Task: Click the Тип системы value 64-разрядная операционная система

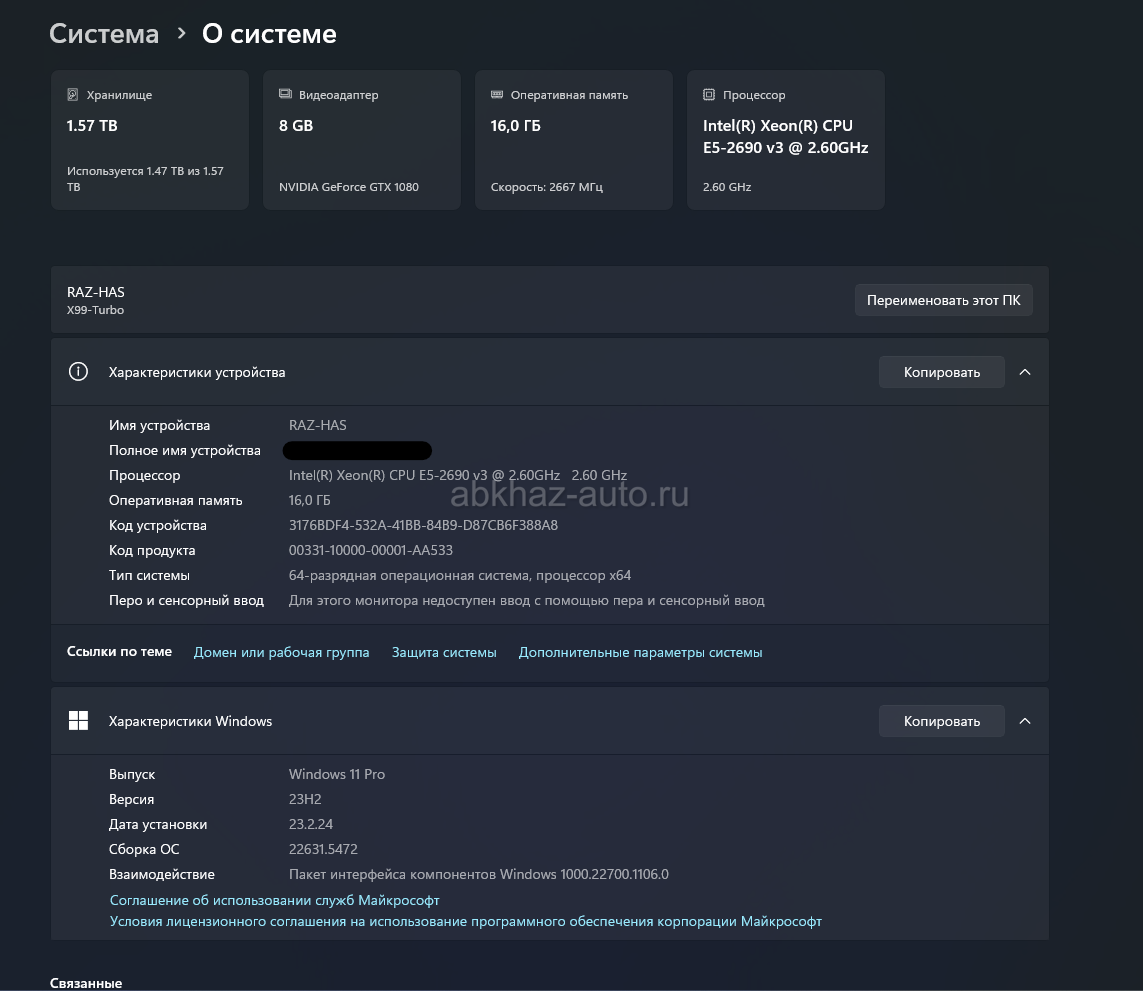Action: coord(460,575)
